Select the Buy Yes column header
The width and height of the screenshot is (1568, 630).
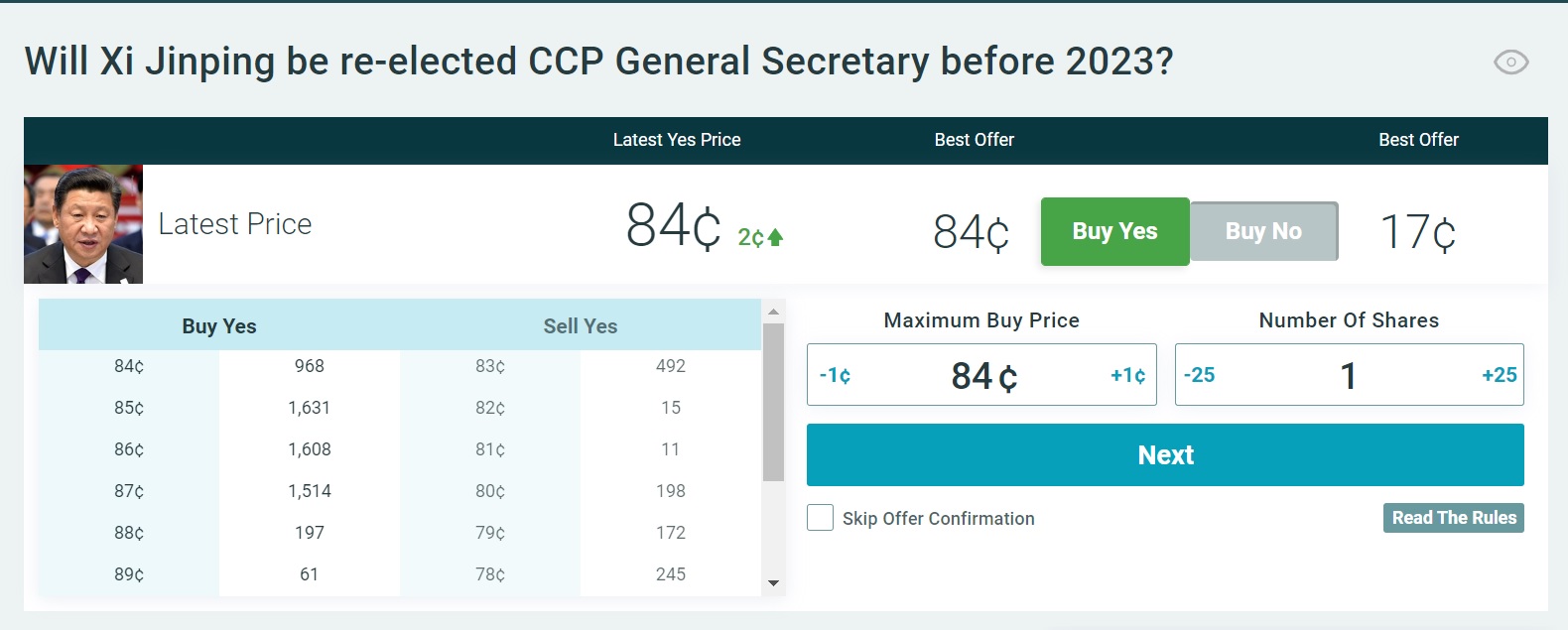(219, 326)
